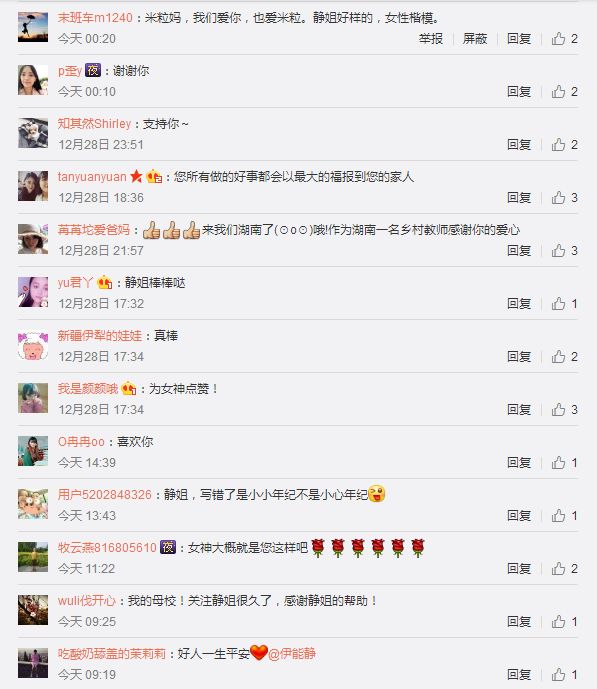
Task: Like wuli伐开心's comment
Action: click(x=564, y=622)
